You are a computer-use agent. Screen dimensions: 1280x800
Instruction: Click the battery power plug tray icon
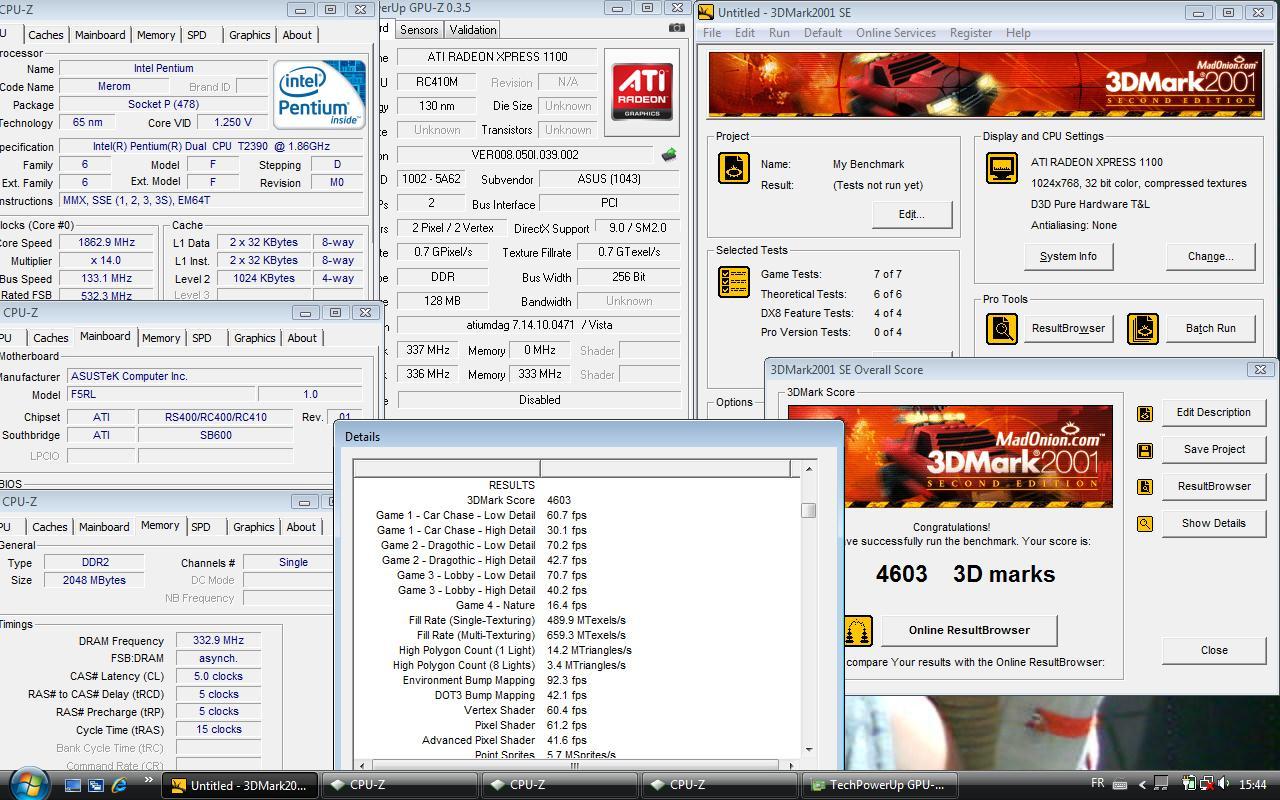pos(1190,785)
